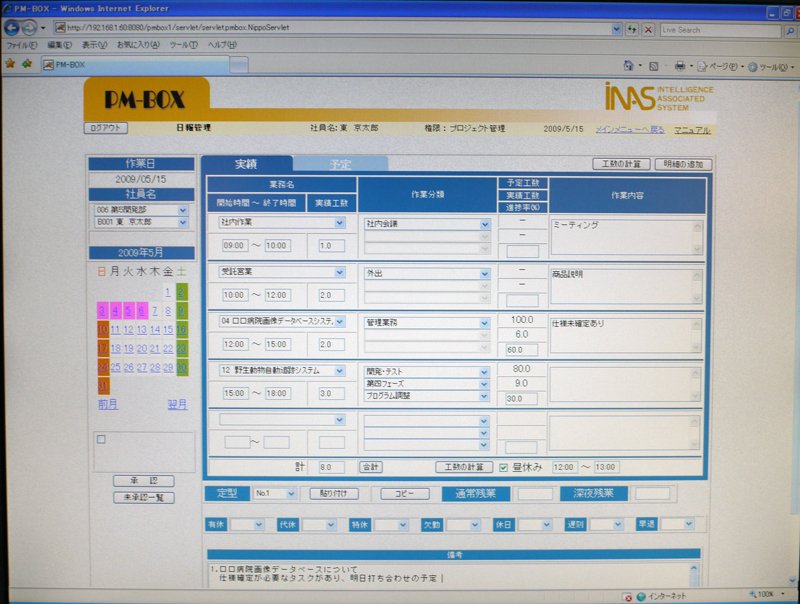Click the 18:00 end time field
Image resolution: width=800 pixels, height=604 pixels.
point(277,393)
